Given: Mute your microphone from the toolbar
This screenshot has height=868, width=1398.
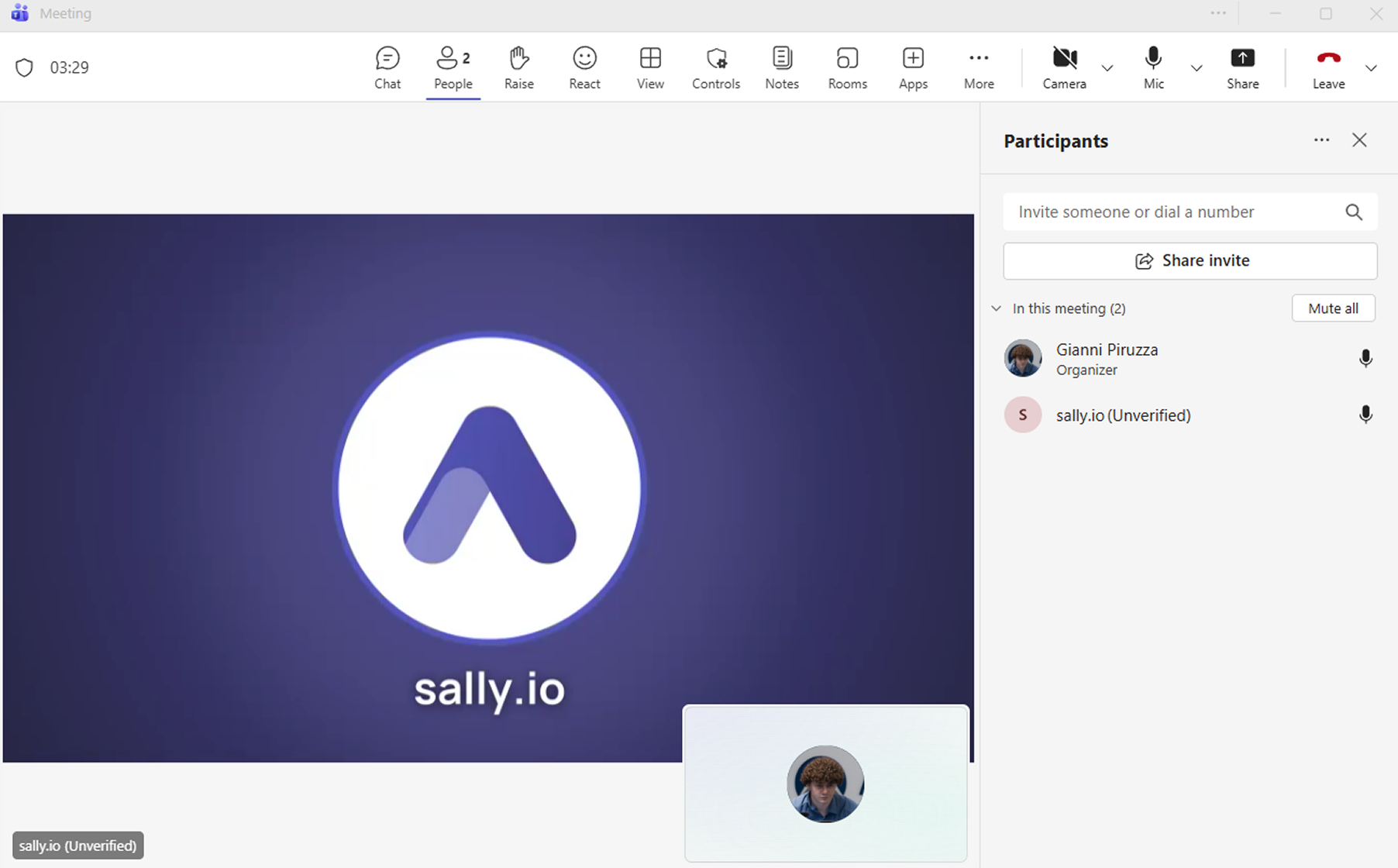Looking at the screenshot, I should pyautogui.click(x=1153, y=67).
